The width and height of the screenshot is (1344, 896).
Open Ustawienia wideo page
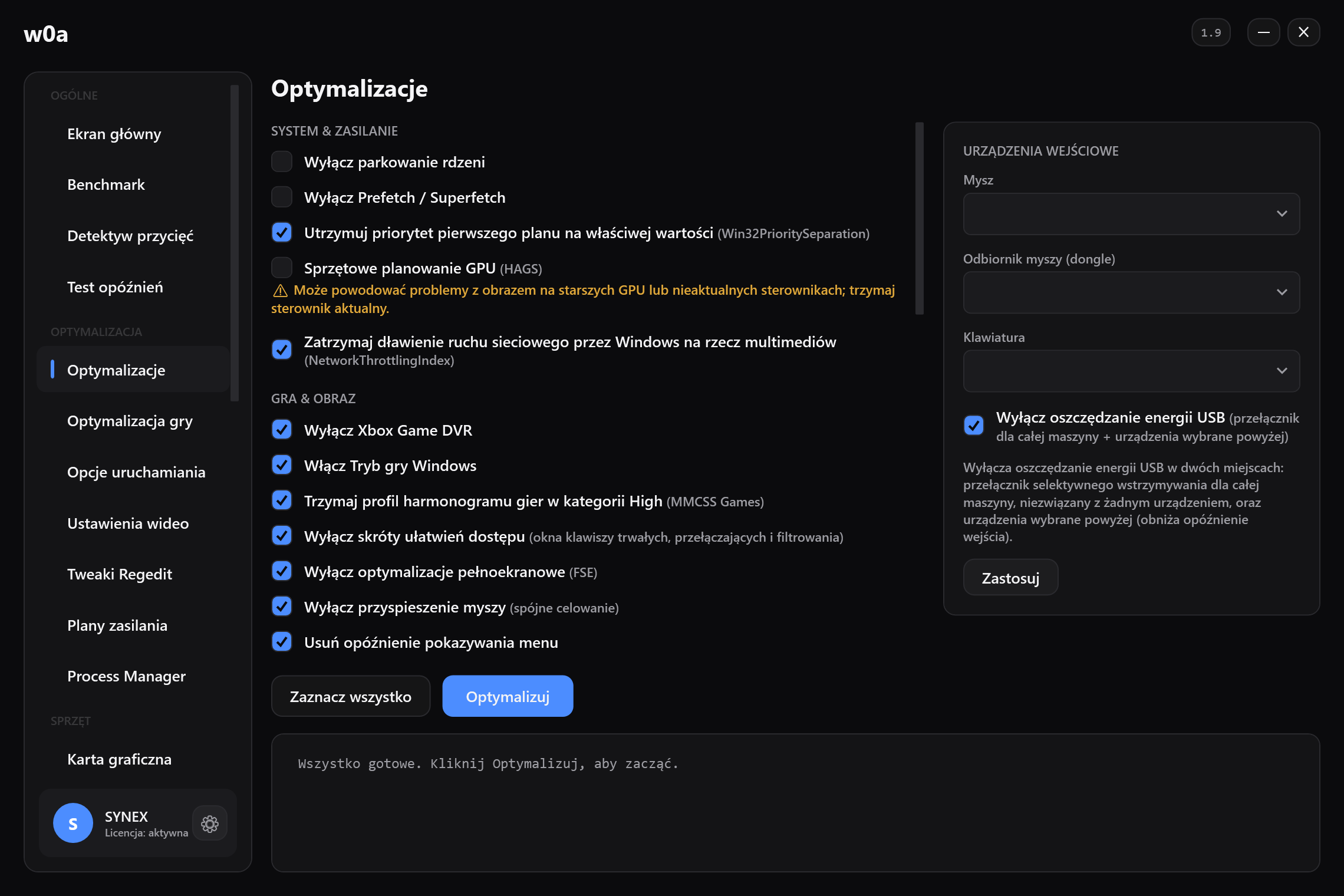(133, 523)
